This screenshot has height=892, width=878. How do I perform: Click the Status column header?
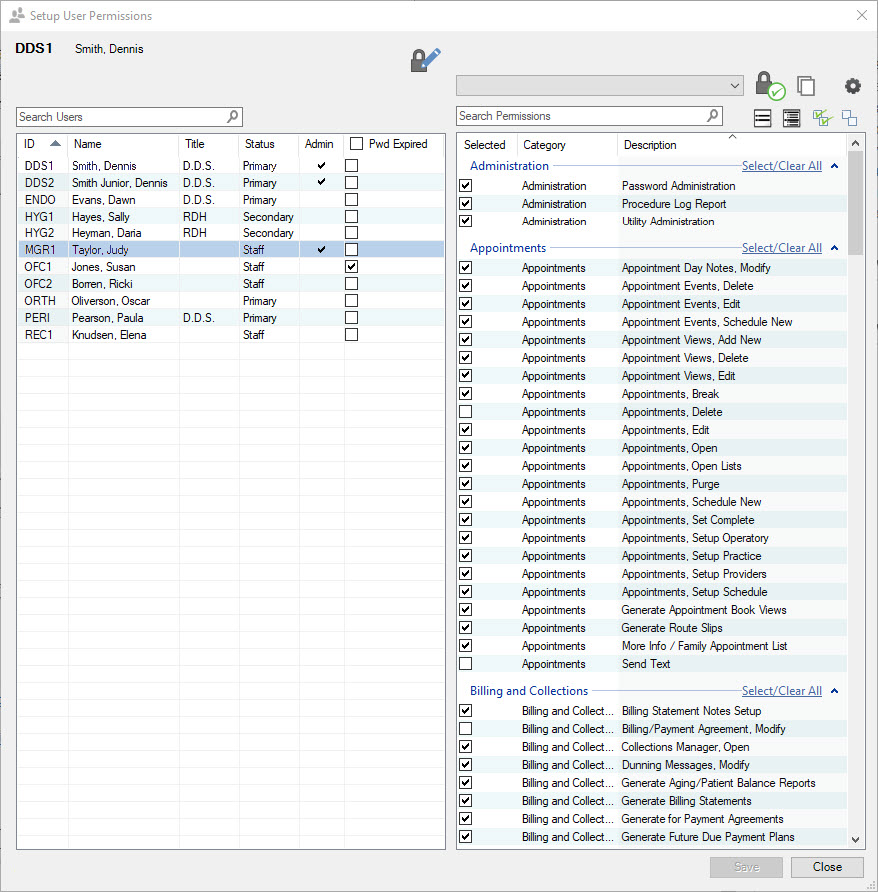point(259,144)
